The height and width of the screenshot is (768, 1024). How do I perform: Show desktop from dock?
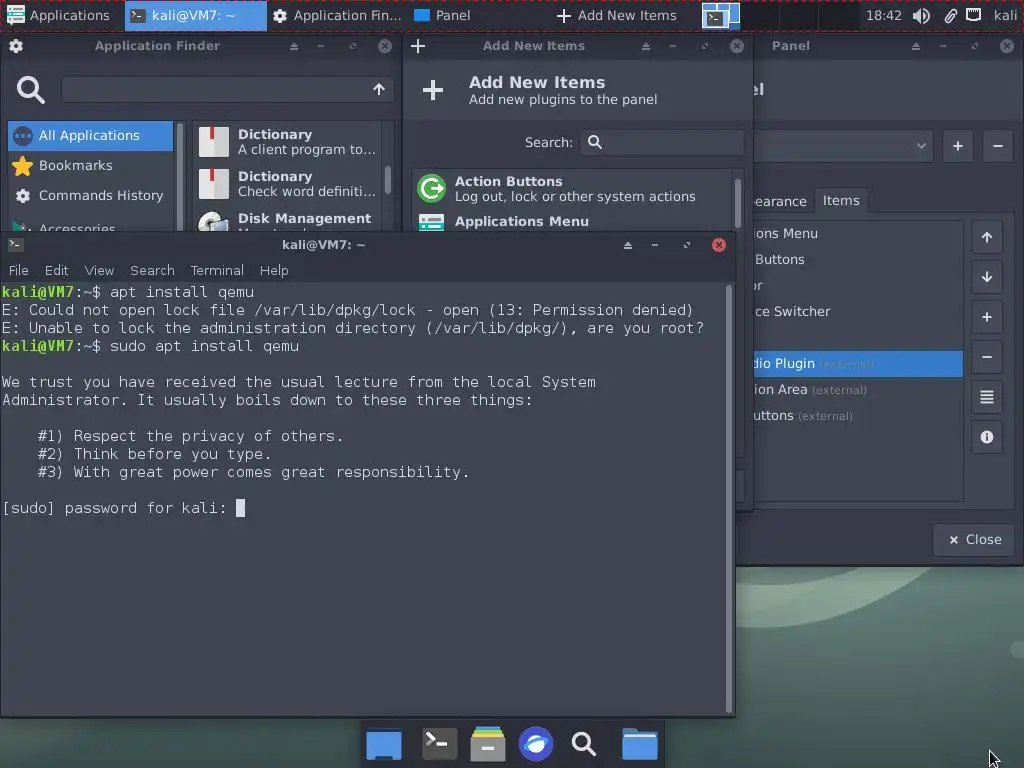[x=384, y=744]
